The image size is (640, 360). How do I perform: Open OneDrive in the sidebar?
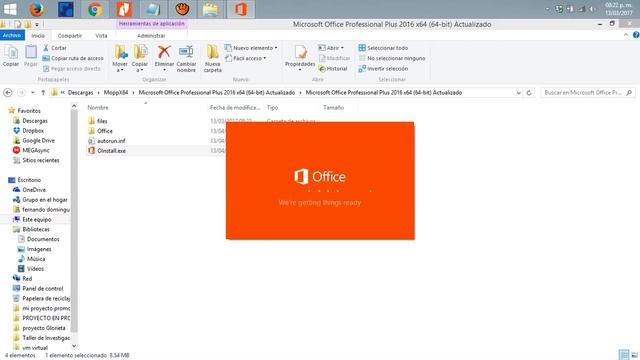34,190
